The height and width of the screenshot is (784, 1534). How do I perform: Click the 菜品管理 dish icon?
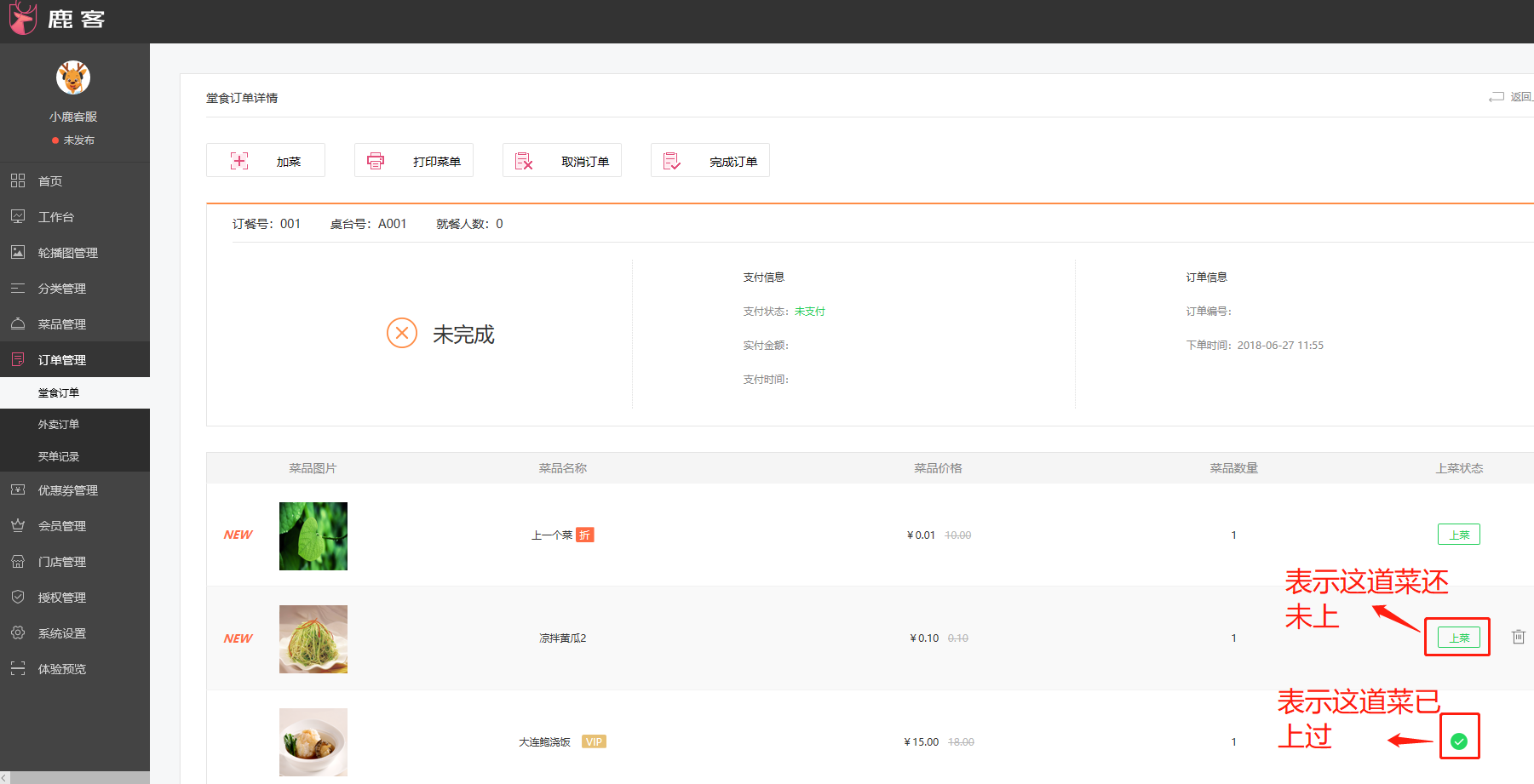tap(18, 323)
